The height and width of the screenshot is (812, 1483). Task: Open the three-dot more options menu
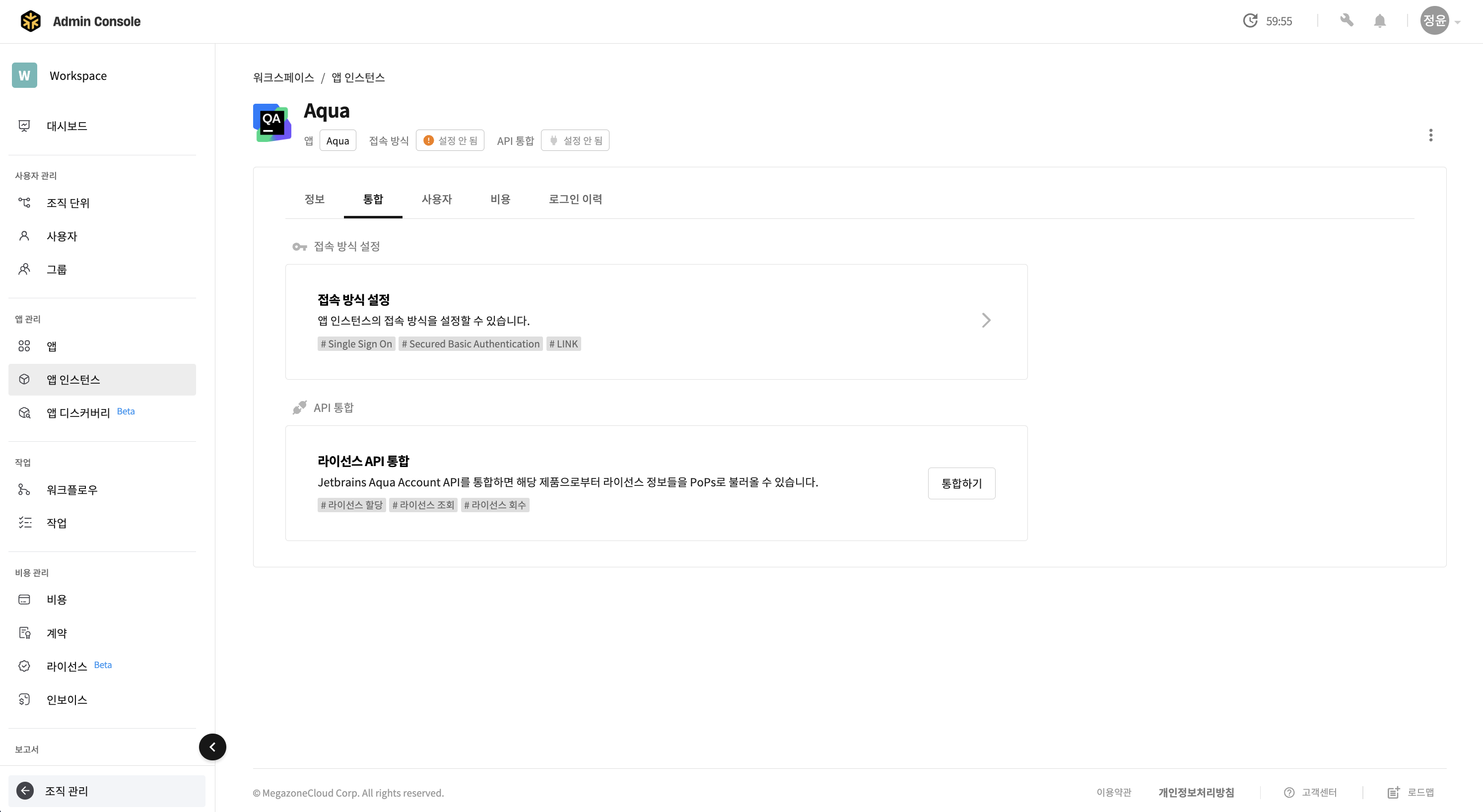pos(1430,135)
